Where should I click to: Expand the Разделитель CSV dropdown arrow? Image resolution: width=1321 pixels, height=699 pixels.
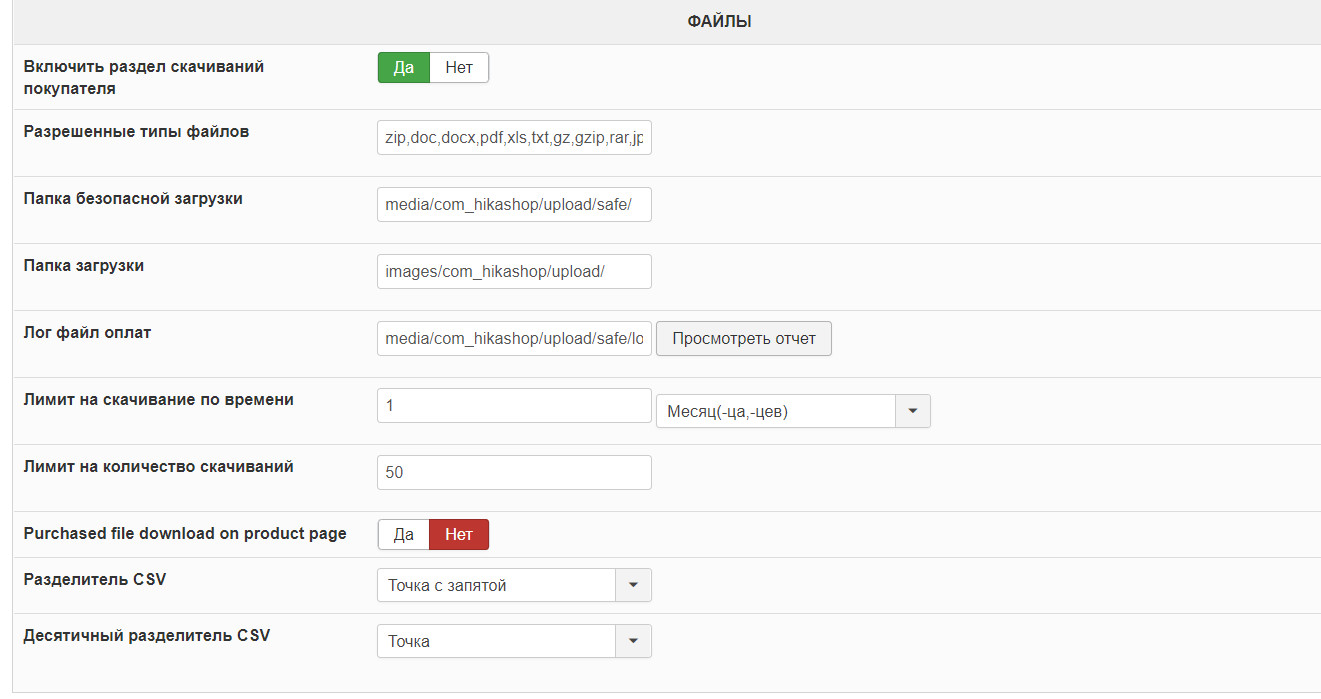pos(633,586)
